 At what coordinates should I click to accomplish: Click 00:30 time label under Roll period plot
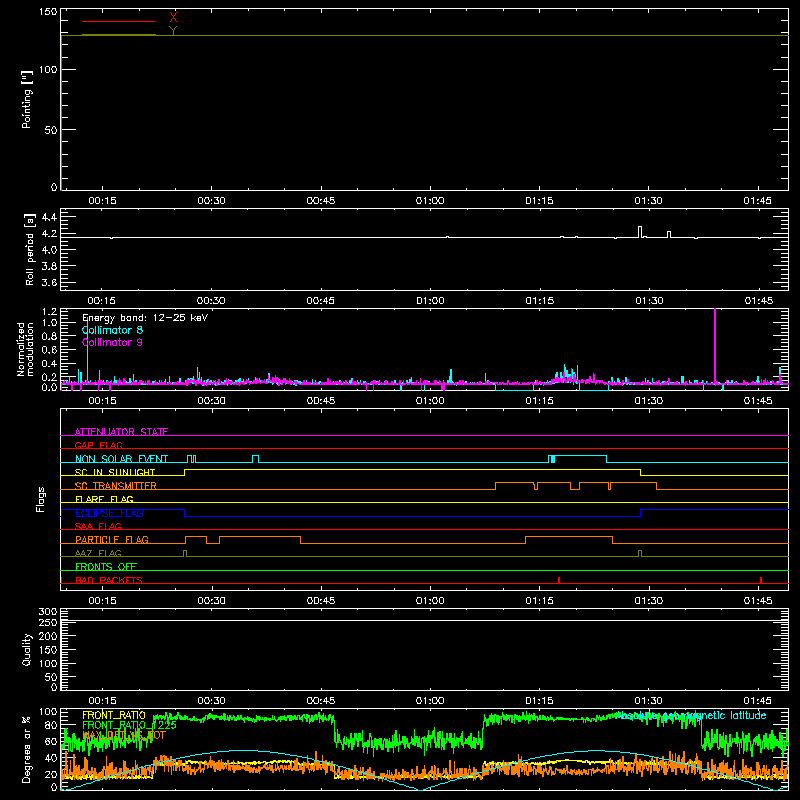pyautogui.click(x=211, y=301)
